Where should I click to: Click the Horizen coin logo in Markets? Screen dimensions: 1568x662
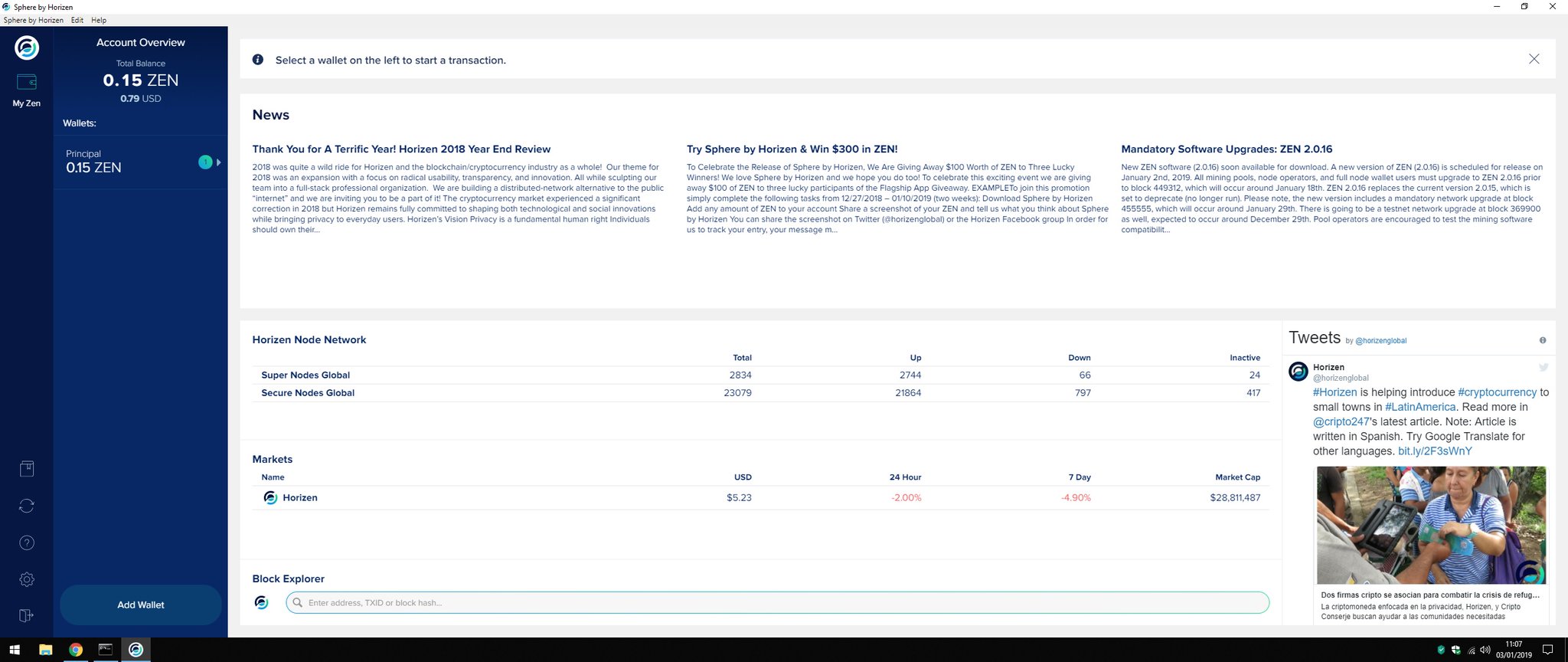click(x=270, y=498)
